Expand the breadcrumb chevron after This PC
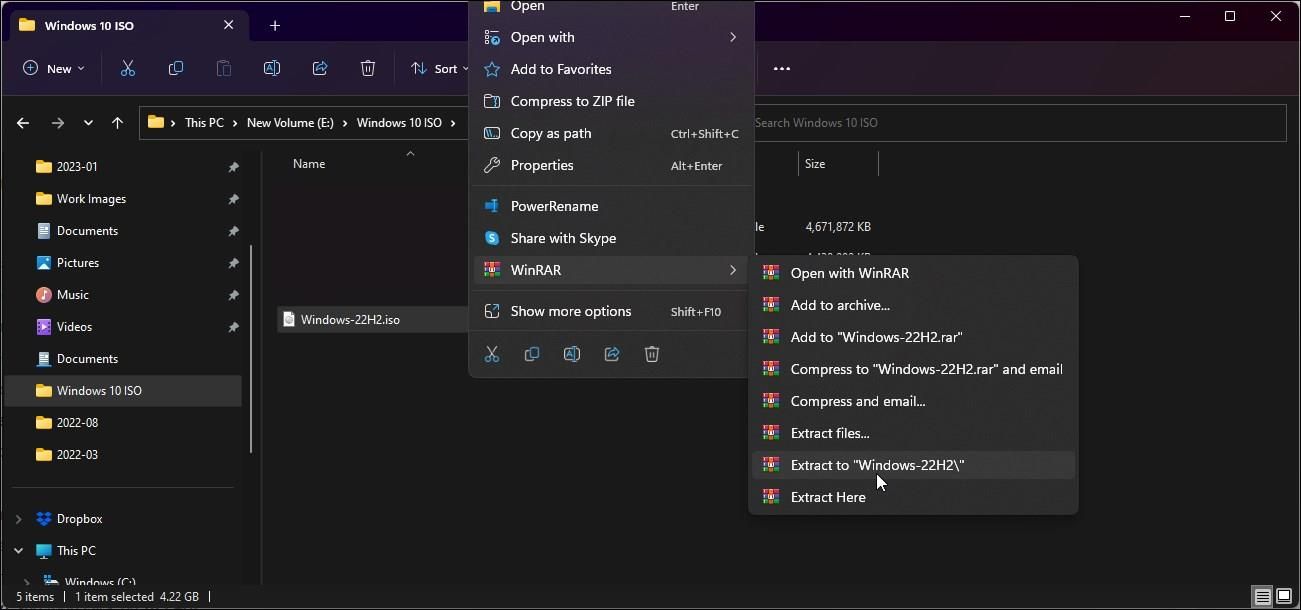Image resolution: width=1301 pixels, height=610 pixels. [x=236, y=123]
